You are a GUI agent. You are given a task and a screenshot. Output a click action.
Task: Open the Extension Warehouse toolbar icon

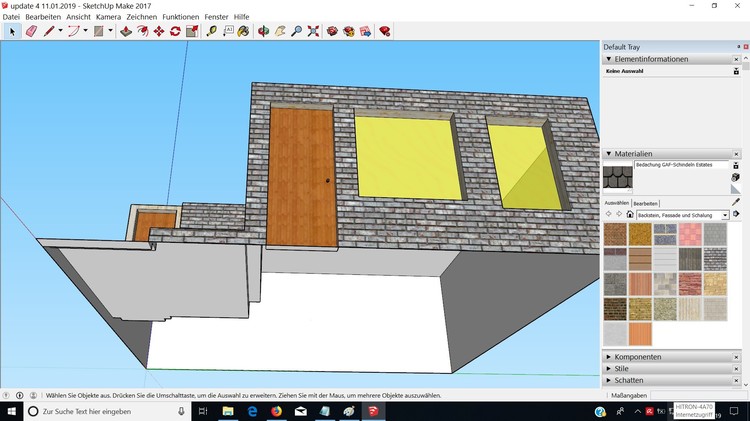coord(349,32)
